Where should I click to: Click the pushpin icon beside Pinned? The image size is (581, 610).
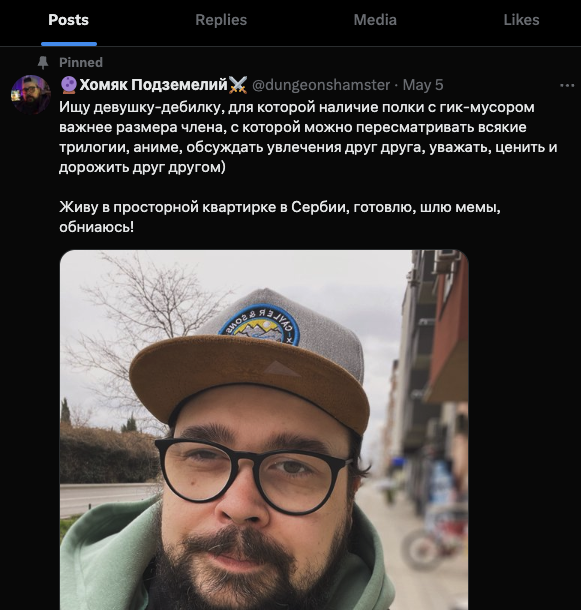coord(42,63)
